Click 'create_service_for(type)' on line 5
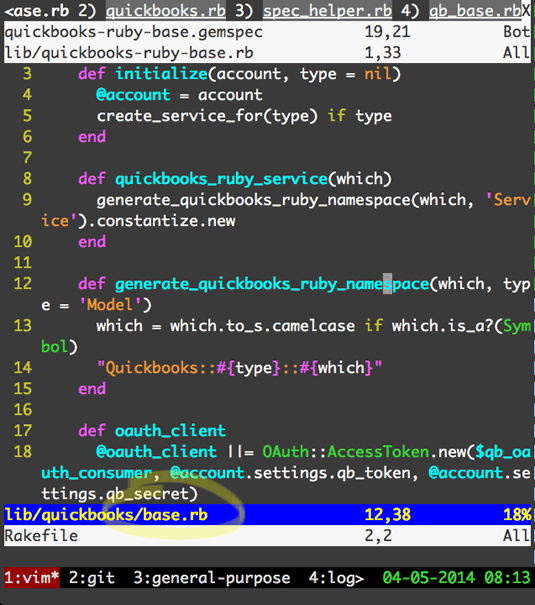The image size is (535, 605). point(207,116)
